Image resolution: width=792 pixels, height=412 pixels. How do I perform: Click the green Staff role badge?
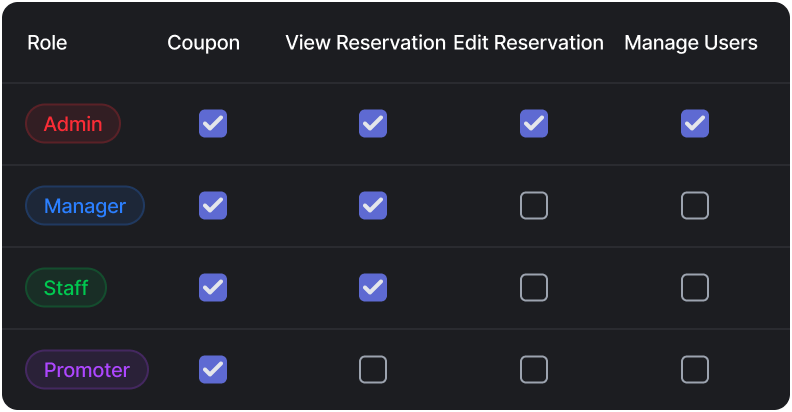tap(66, 288)
